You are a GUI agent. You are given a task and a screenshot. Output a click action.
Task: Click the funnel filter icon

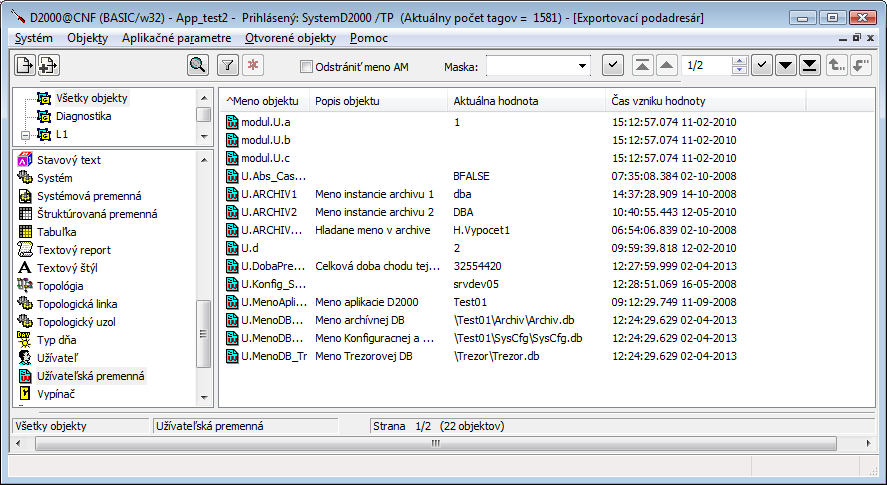pyautogui.click(x=227, y=66)
